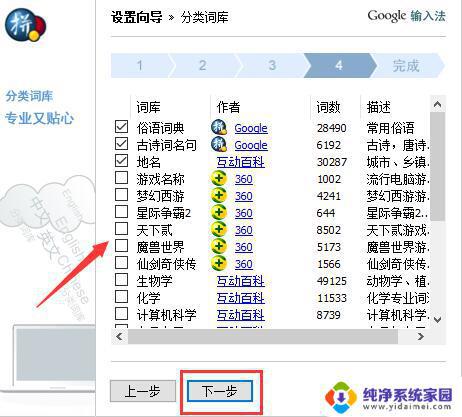Viewport: 462px width, 417px height.
Task: Click the list scroll-up arrow
Action: coord(437,105)
